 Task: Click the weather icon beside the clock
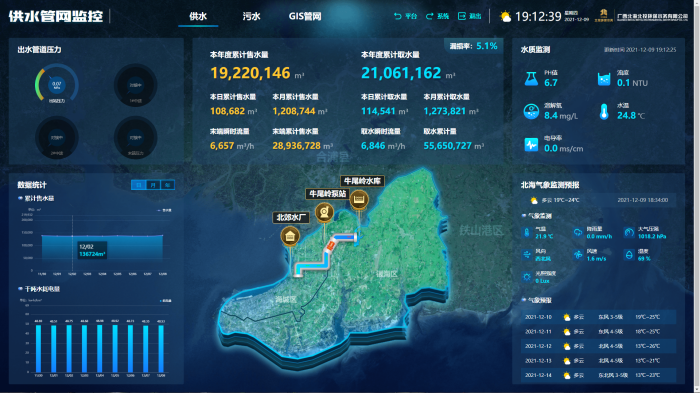(505, 17)
